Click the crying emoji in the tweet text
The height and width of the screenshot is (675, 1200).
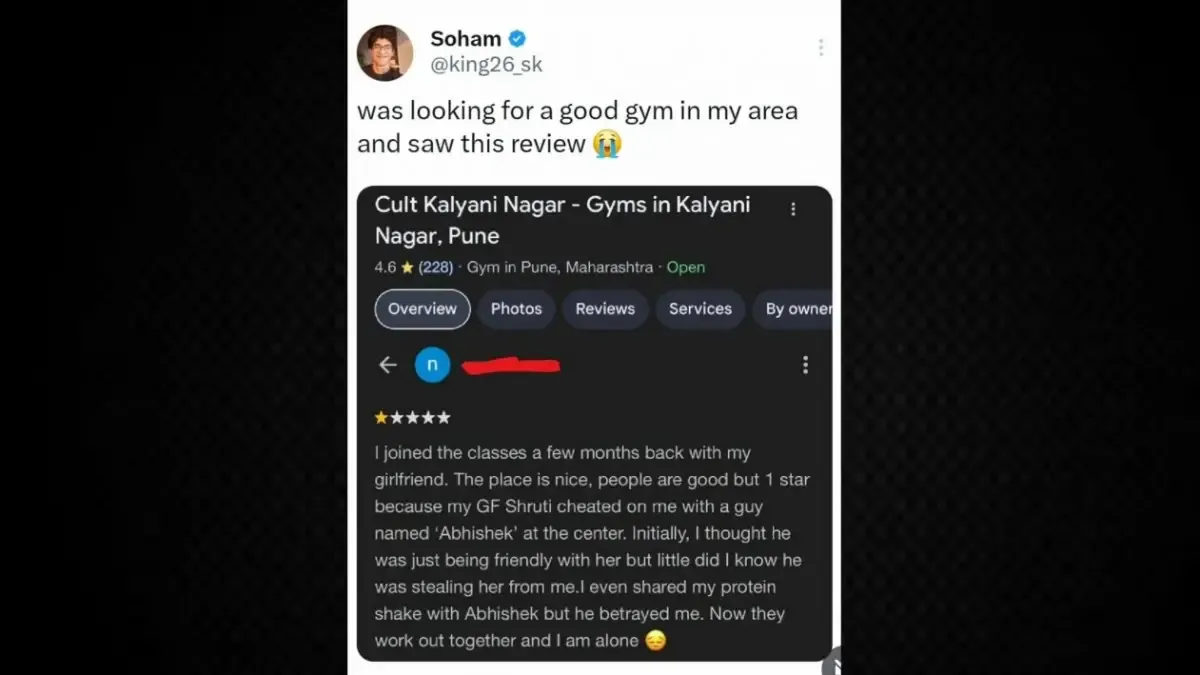point(606,144)
